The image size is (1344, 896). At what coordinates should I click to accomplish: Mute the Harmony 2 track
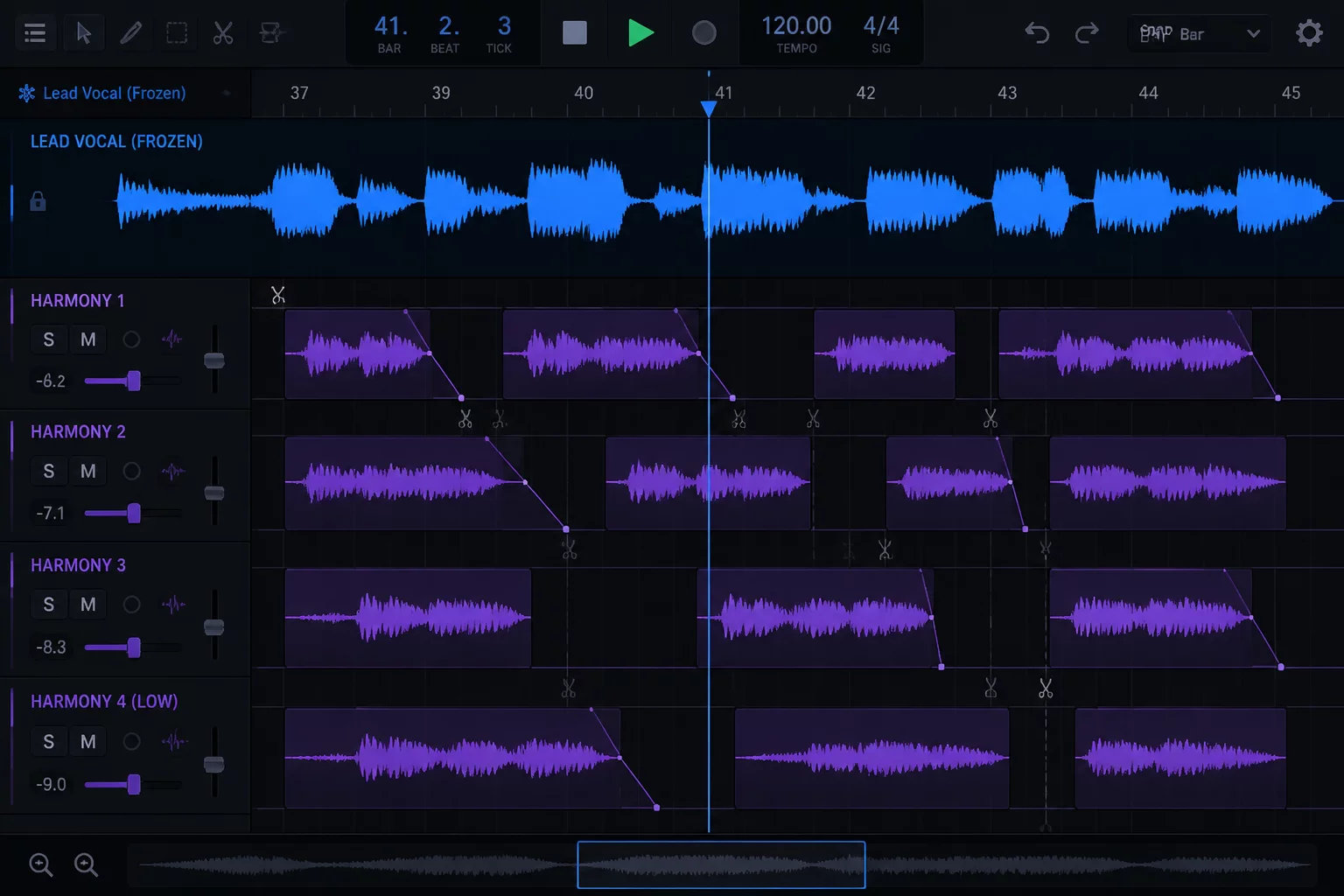[x=88, y=472]
